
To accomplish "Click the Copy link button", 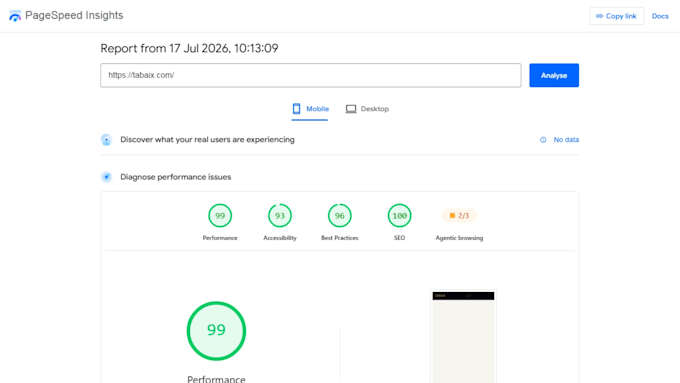I will click(616, 16).
